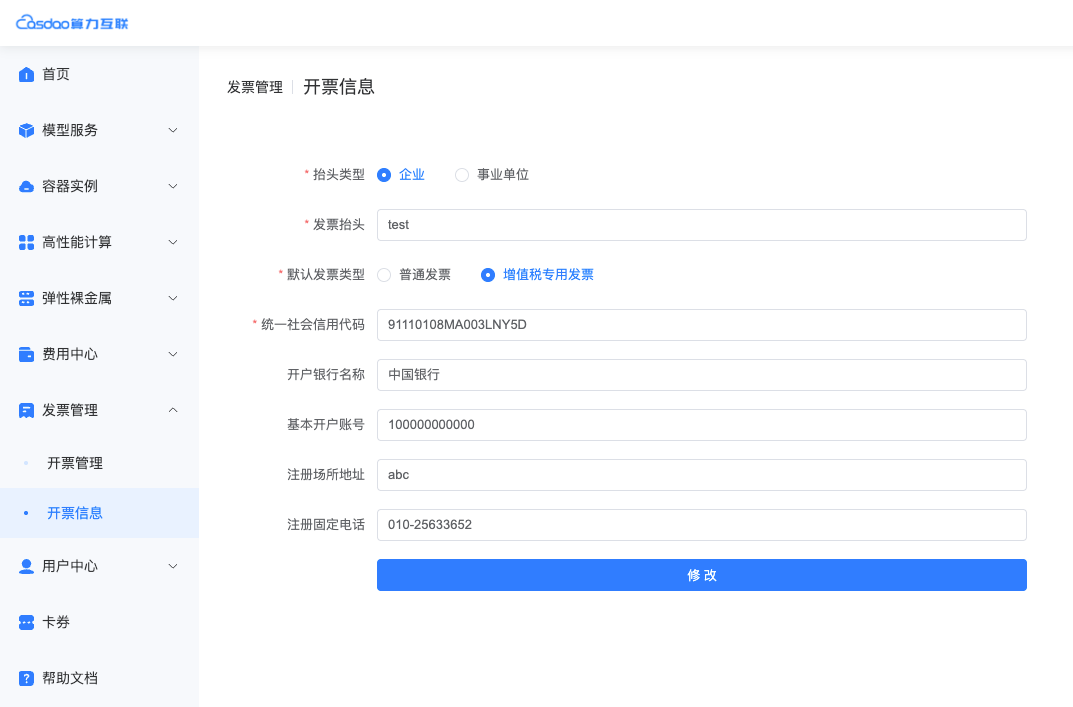Select the 企业 radio button

pyautogui.click(x=384, y=175)
